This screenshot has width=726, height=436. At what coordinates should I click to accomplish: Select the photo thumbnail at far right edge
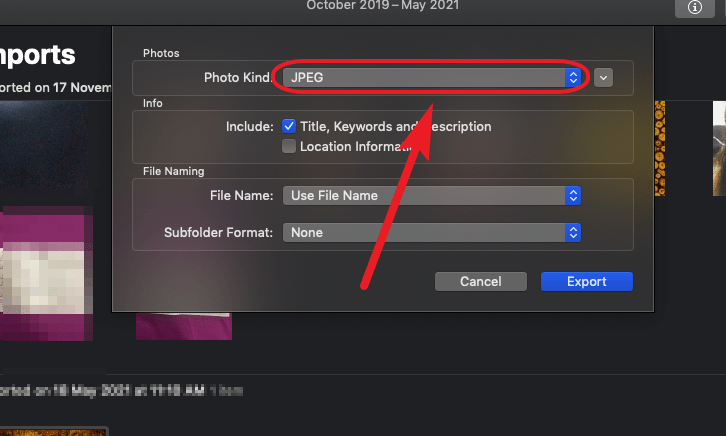click(x=719, y=148)
